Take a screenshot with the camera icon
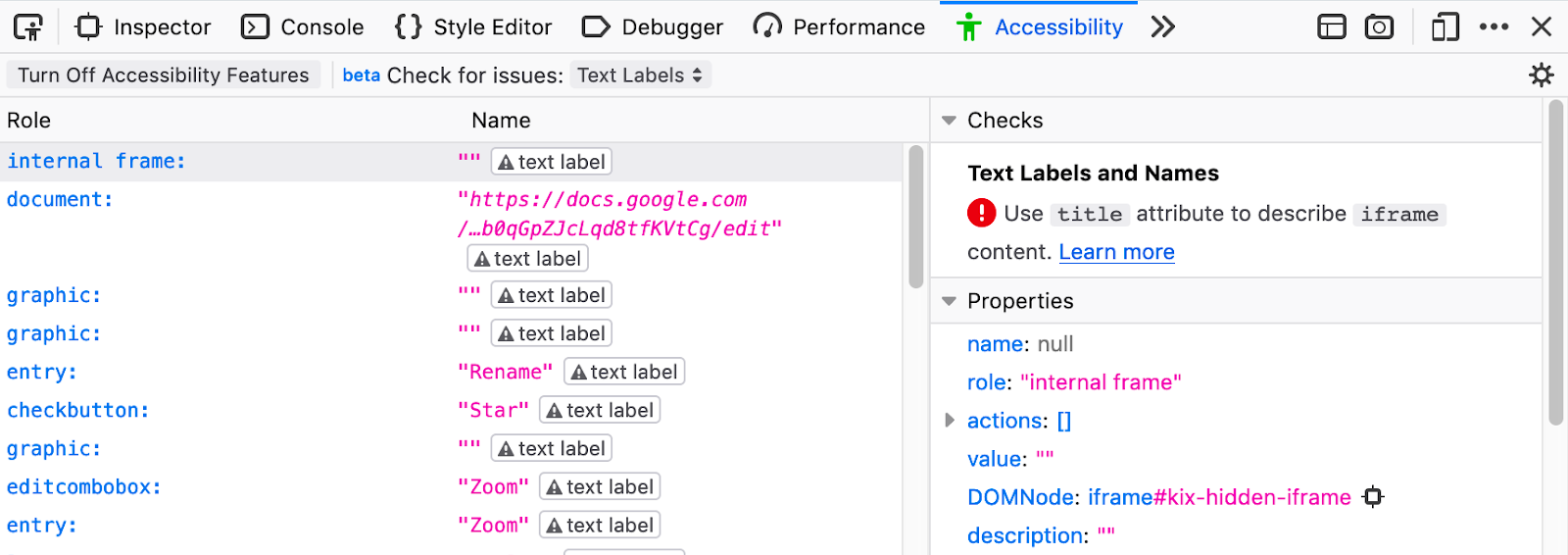1568x555 pixels. click(x=1379, y=26)
